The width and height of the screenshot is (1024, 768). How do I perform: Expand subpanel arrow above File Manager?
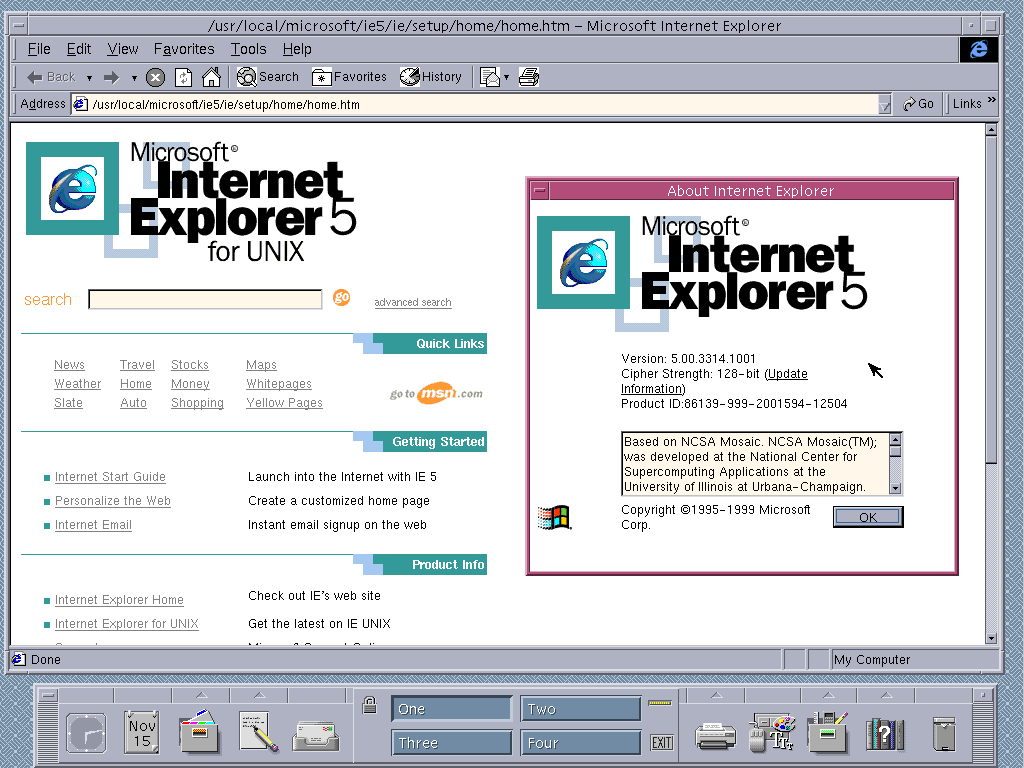click(202, 694)
